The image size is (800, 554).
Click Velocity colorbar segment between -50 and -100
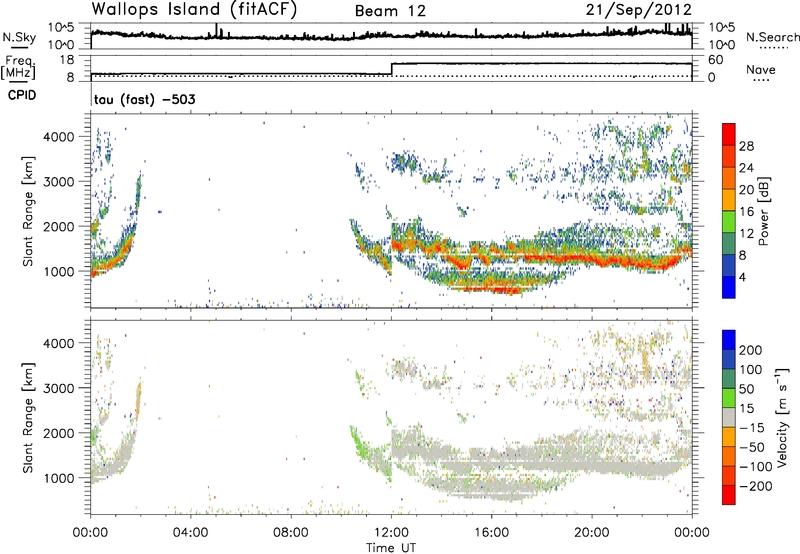pyautogui.click(x=729, y=456)
